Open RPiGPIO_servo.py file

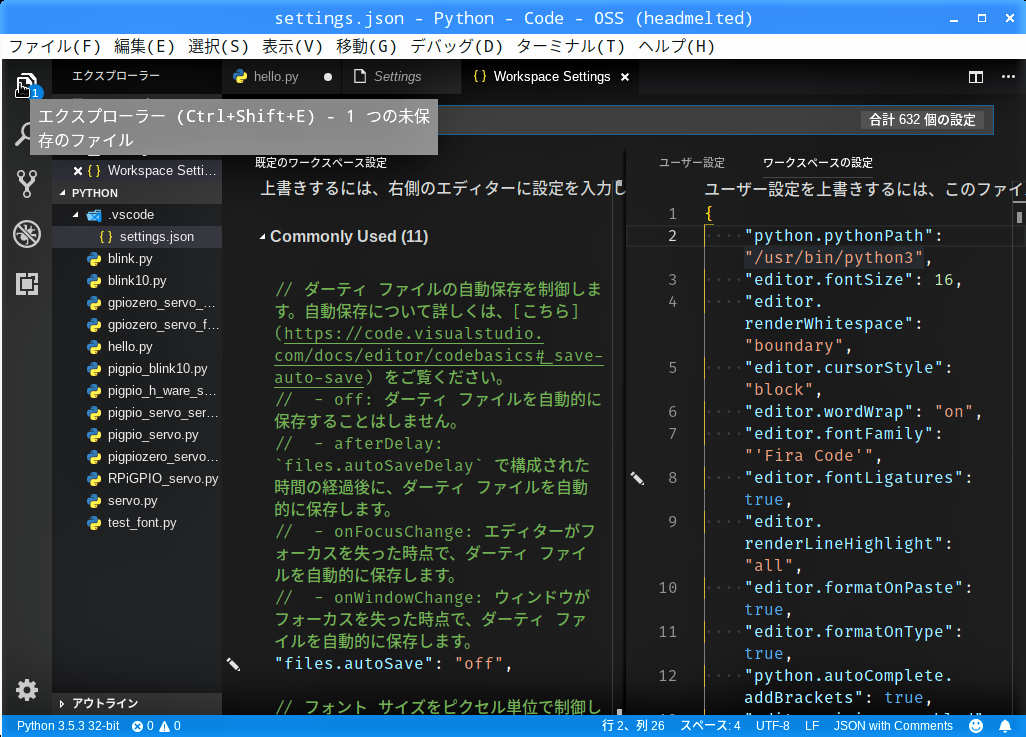coord(137,478)
